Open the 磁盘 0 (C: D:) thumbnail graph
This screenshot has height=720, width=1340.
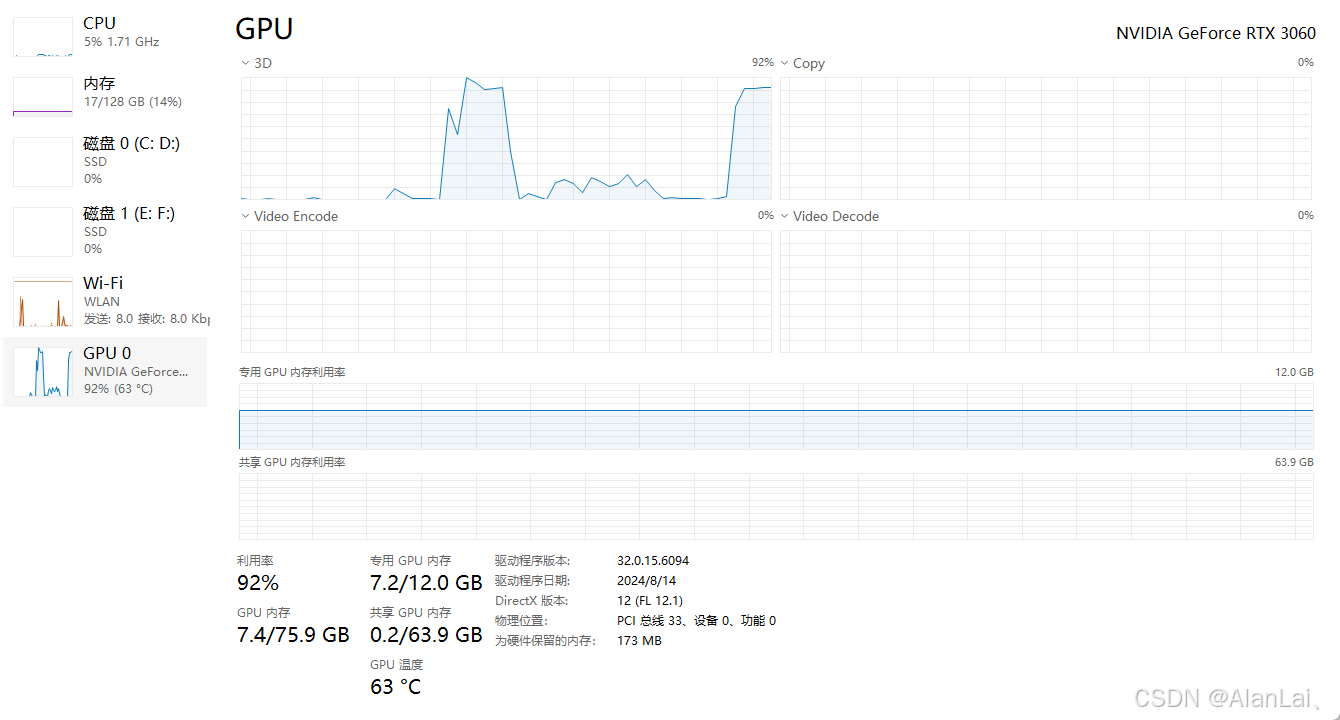43,162
